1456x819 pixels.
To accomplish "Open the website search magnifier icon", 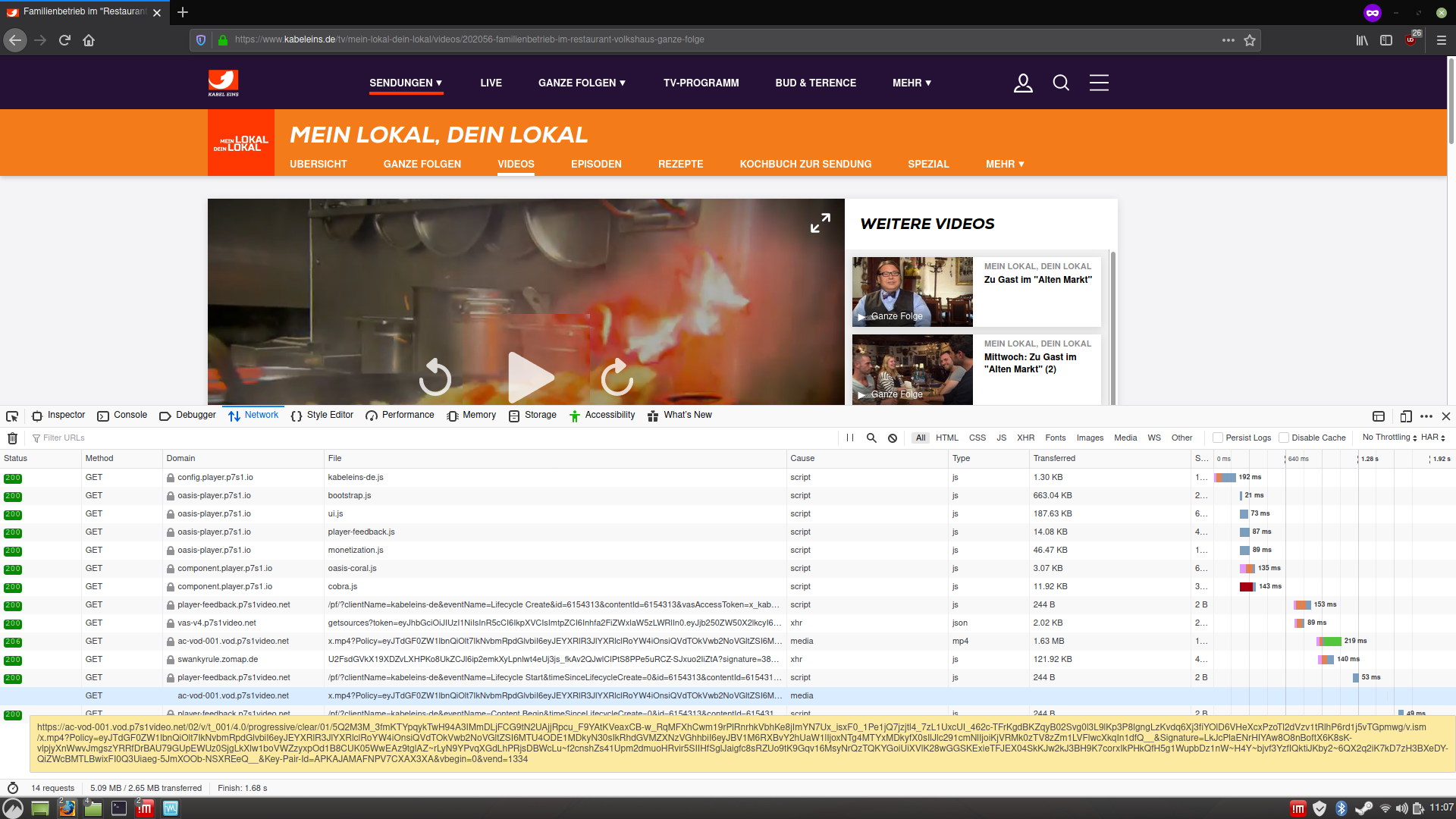I will [x=1061, y=83].
